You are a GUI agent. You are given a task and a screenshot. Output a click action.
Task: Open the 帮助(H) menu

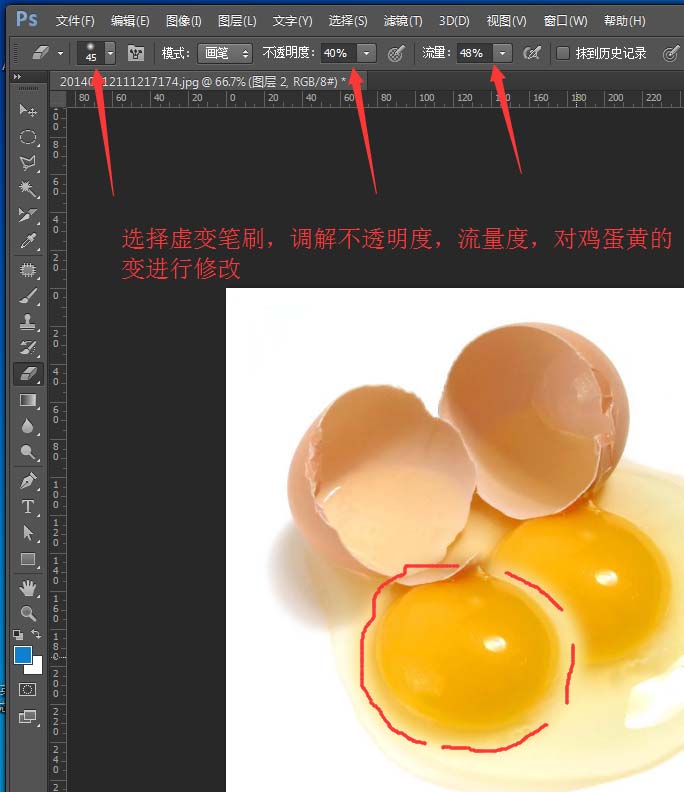point(624,21)
